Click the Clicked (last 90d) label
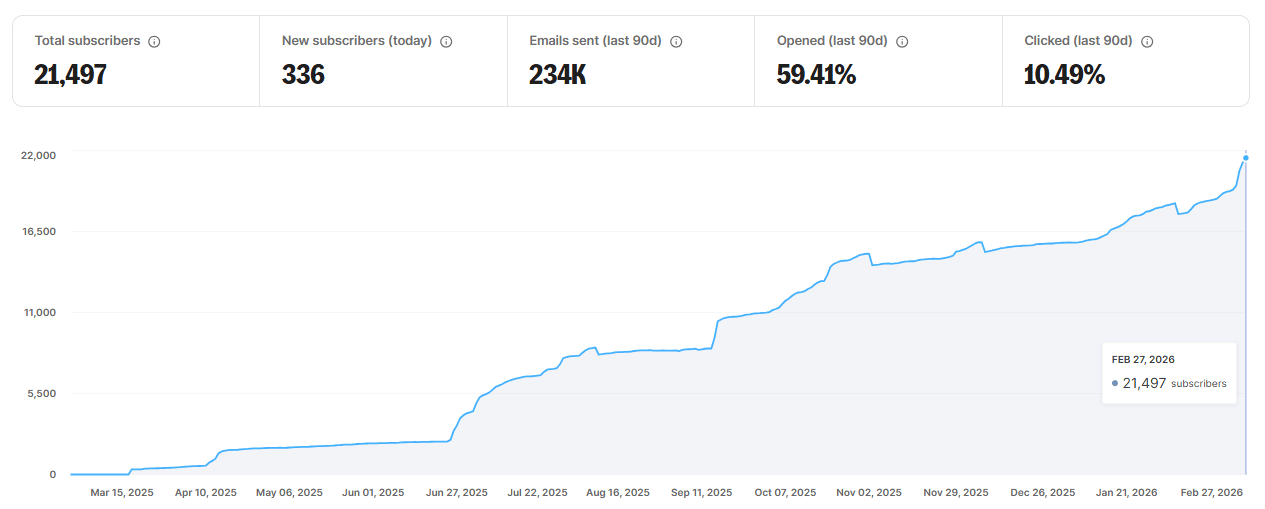This screenshot has height=509, width=1265. (x=1078, y=41)
